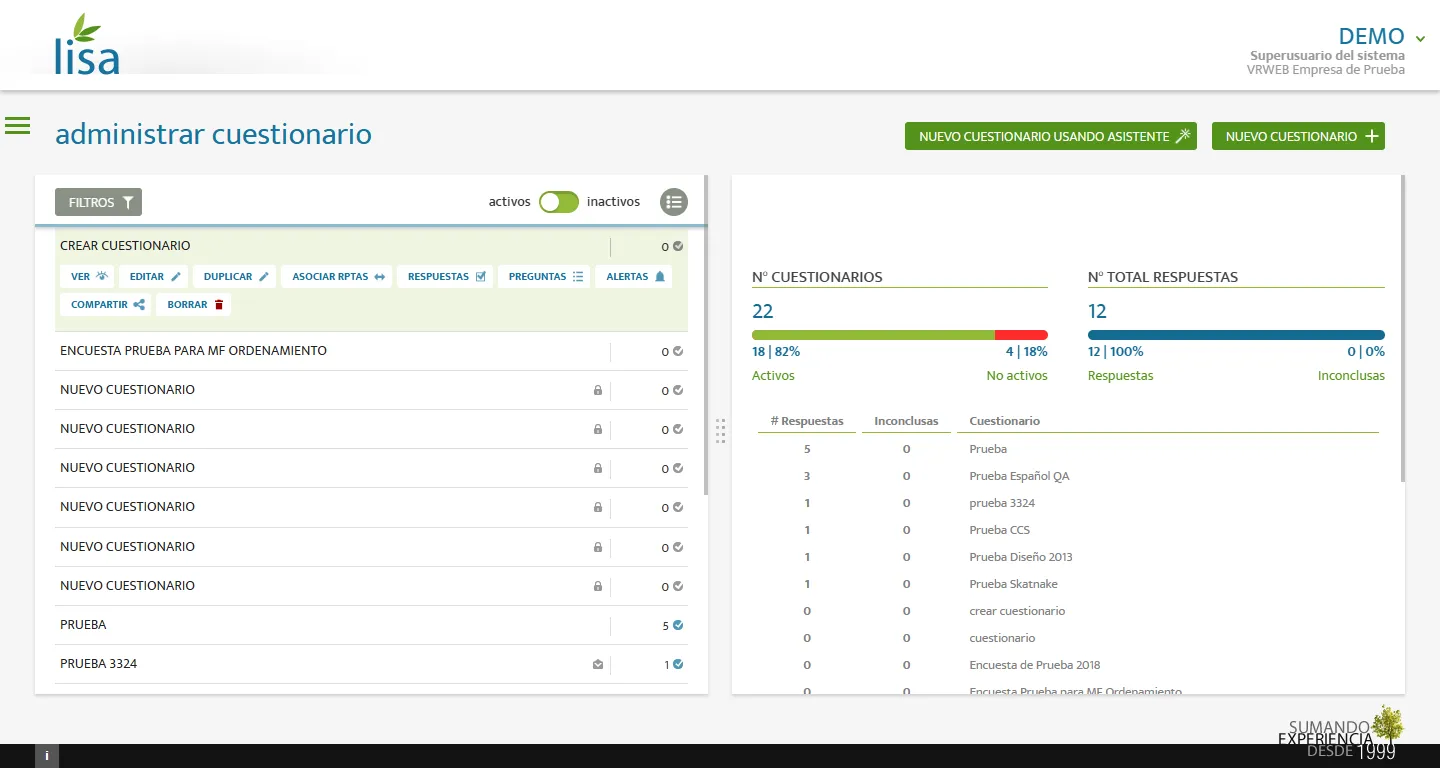Click check status icon on PRUEBA row

pyautogui.click(x=678, y=625)
